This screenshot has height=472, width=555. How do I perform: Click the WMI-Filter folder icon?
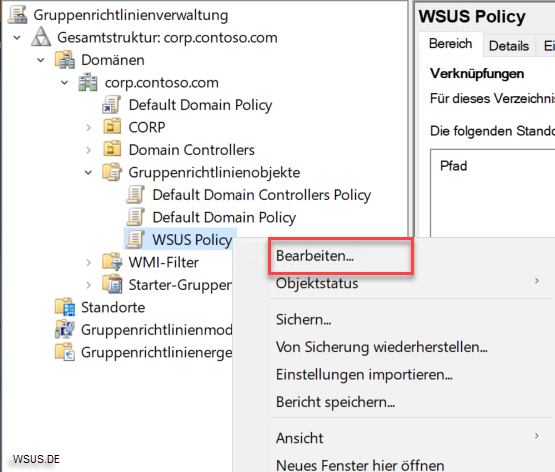(x=112, y=262)
